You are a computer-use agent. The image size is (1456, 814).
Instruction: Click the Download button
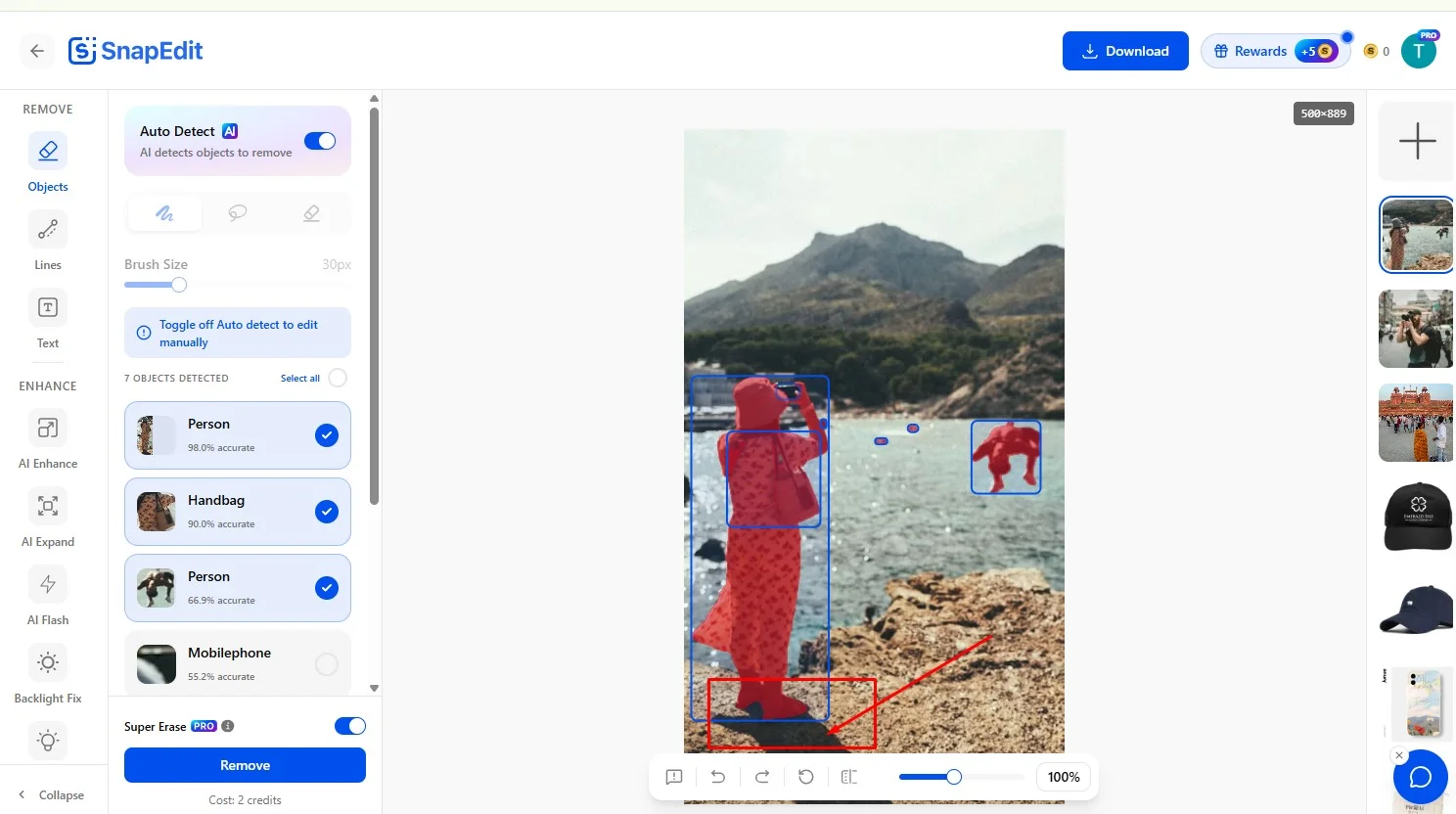click(1125, 51)
